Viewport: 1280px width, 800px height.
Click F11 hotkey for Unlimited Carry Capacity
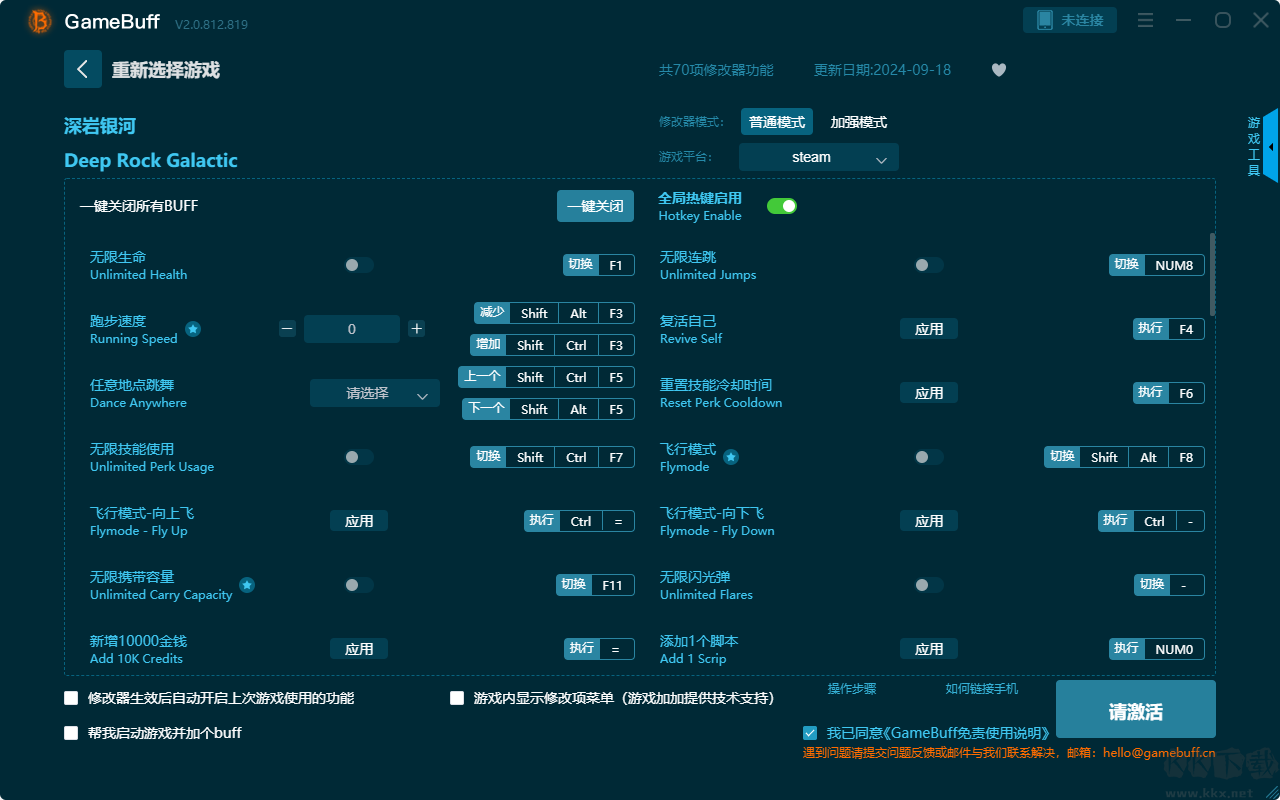click(x=612, y=585)
